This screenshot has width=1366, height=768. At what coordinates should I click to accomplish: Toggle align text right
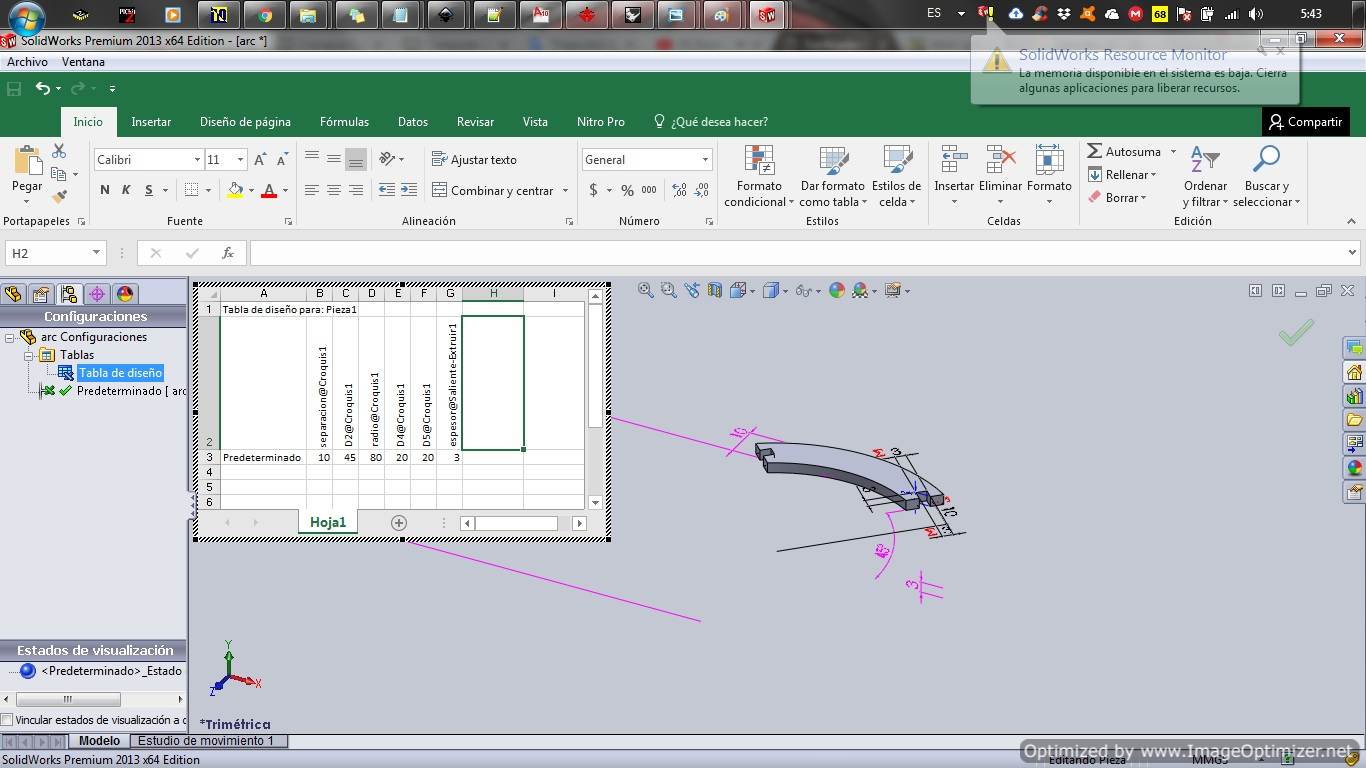pos(356,190)
